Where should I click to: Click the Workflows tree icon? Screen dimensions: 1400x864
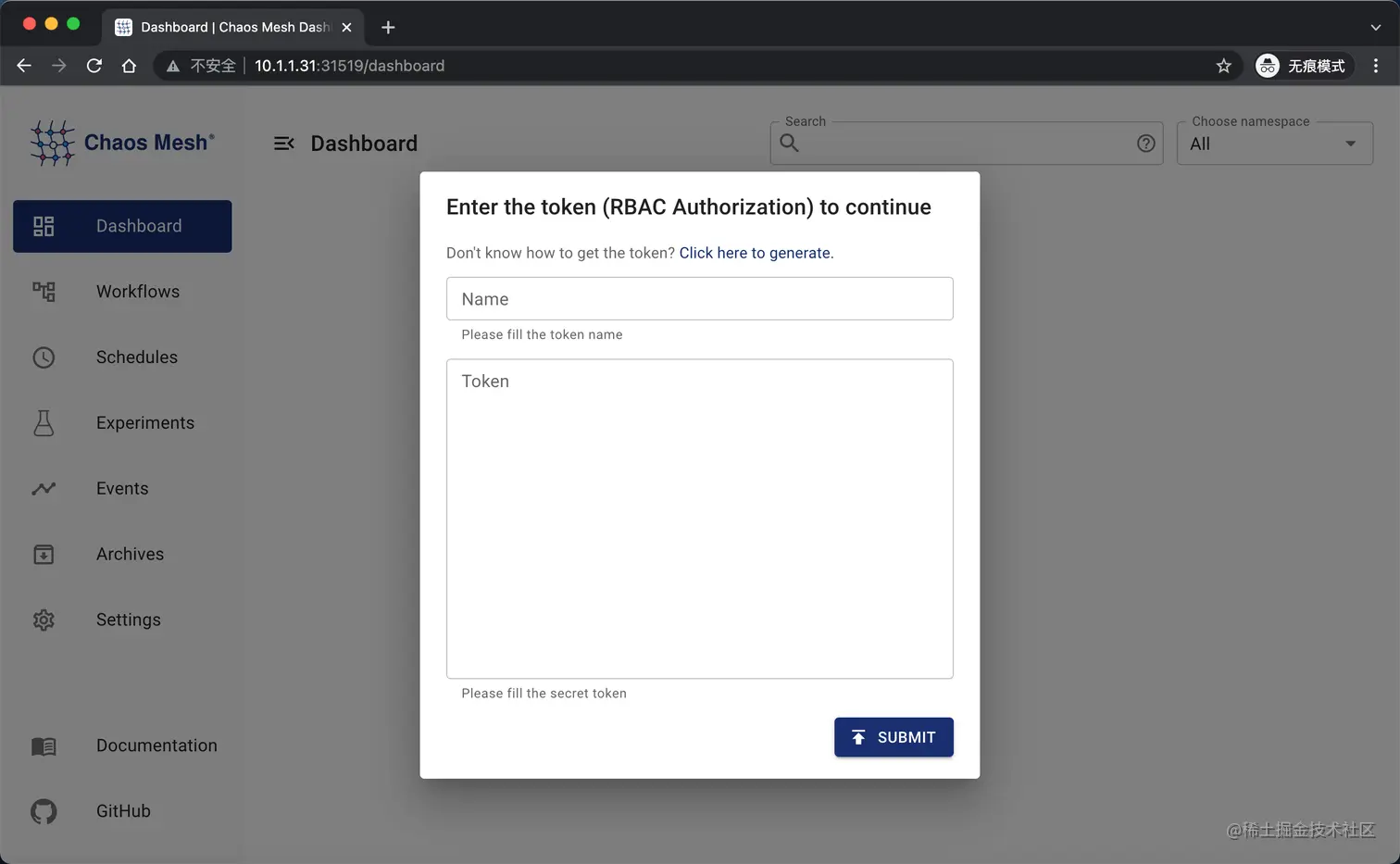pos(44,292)
